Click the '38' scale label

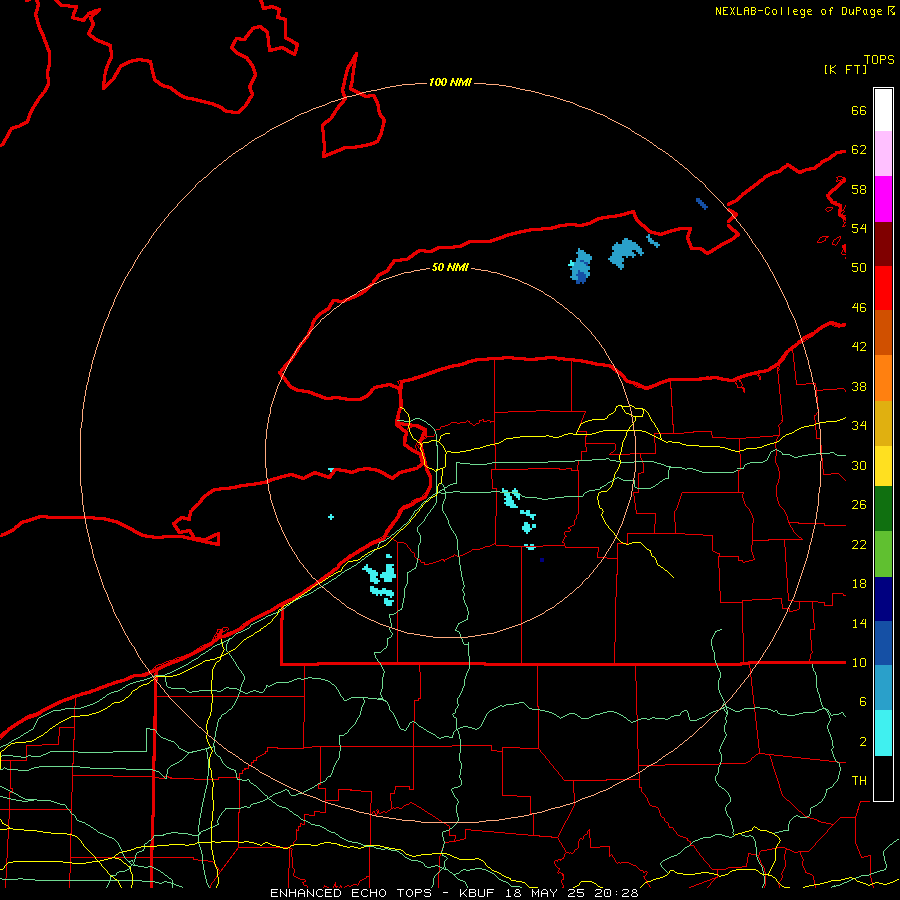859,387
